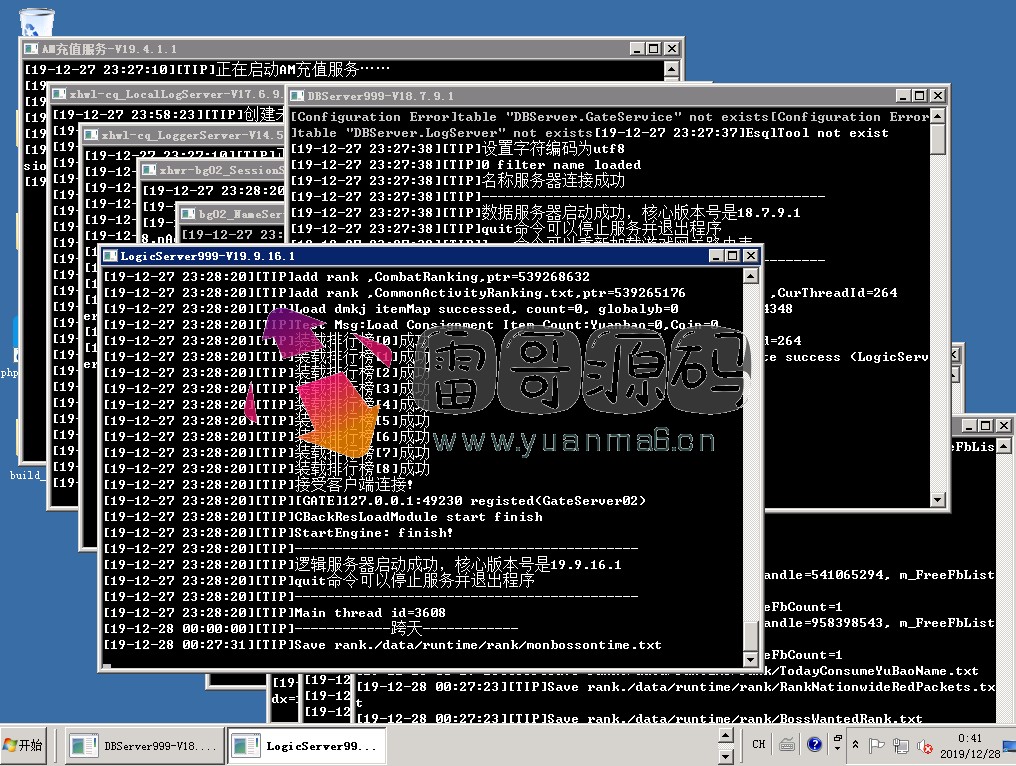This screenshot has height=766, width=1016.
Task: Click the network tray icon
Action: click(x=900, y=745)
